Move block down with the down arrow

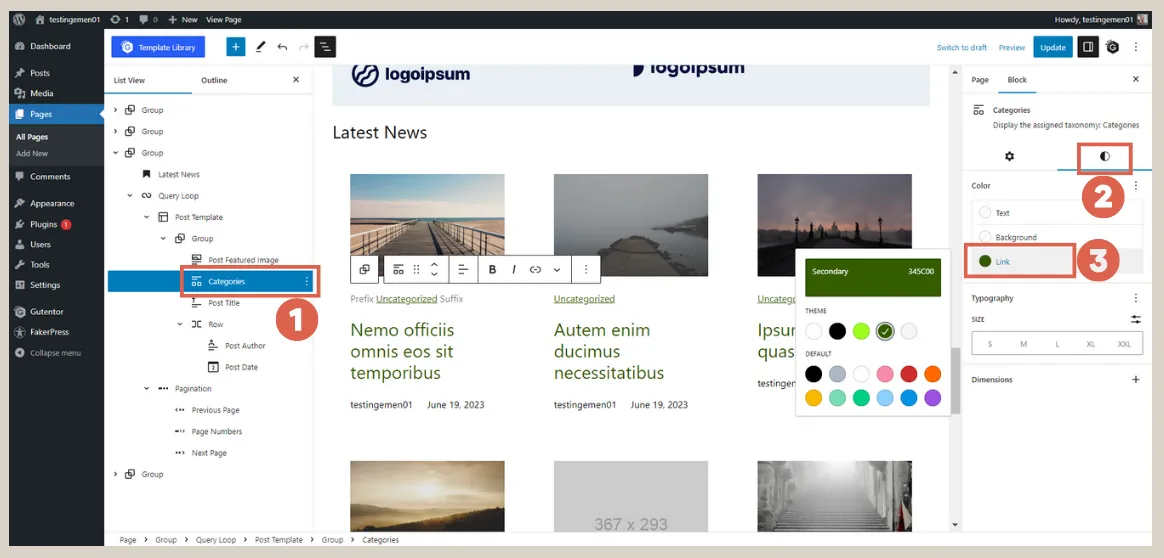tap(435, 275)
